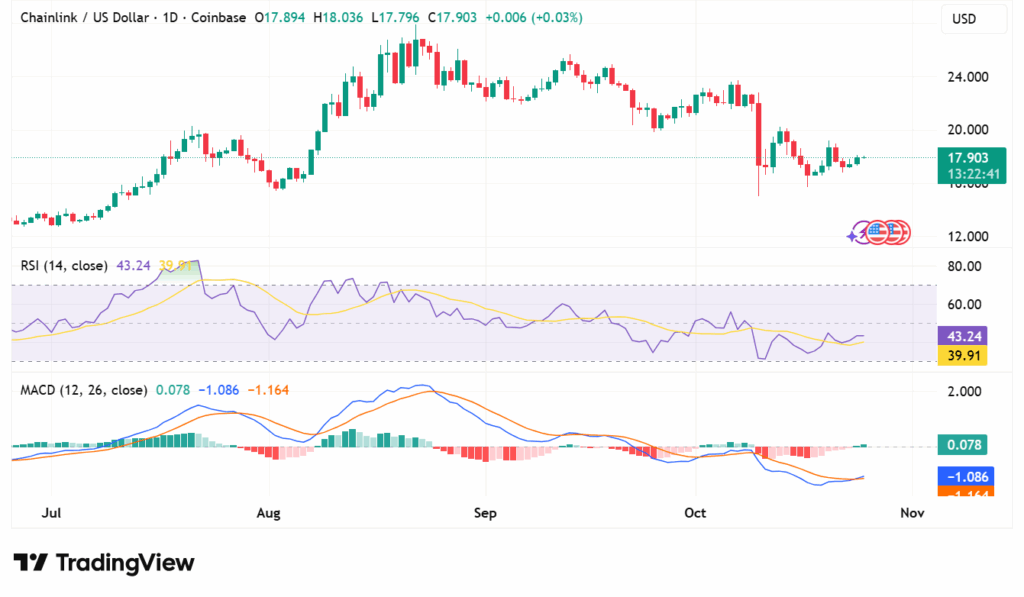This screenshot has height=597, width=1024.
Task: Open the USD currency selector
Action: pos(964,19)
